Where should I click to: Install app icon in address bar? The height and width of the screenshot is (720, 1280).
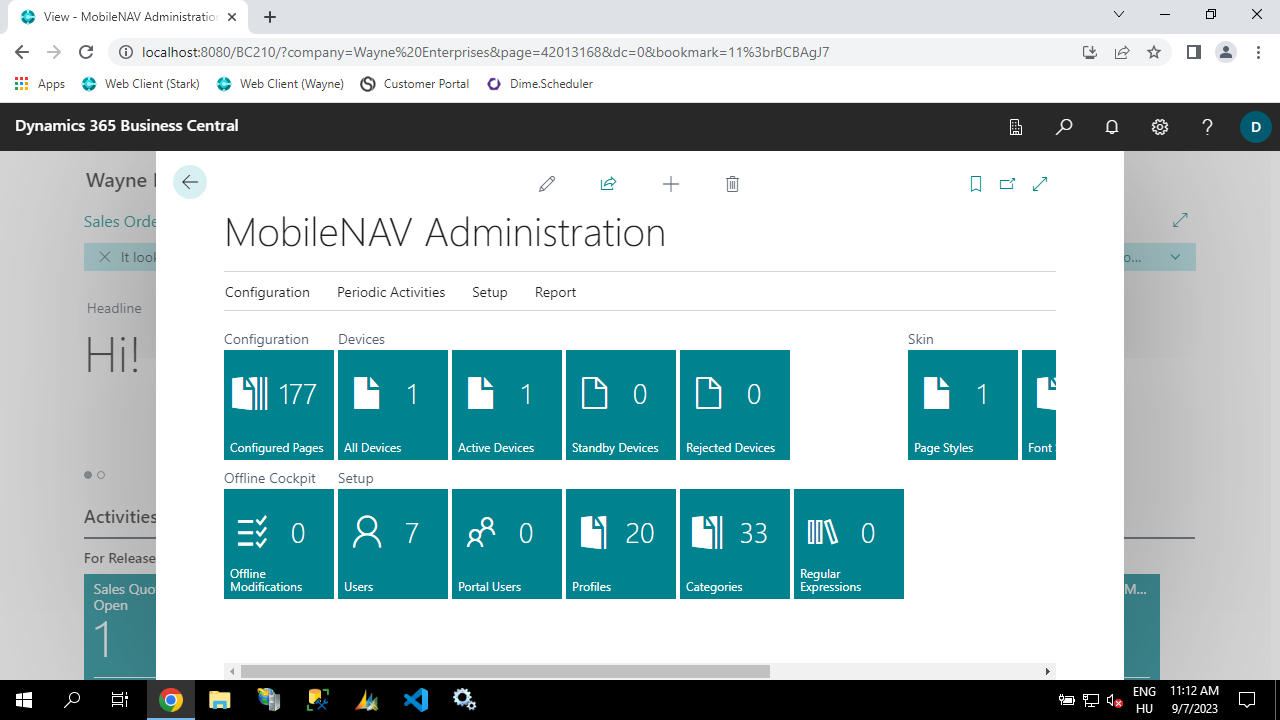click(x=1090, y=52)
